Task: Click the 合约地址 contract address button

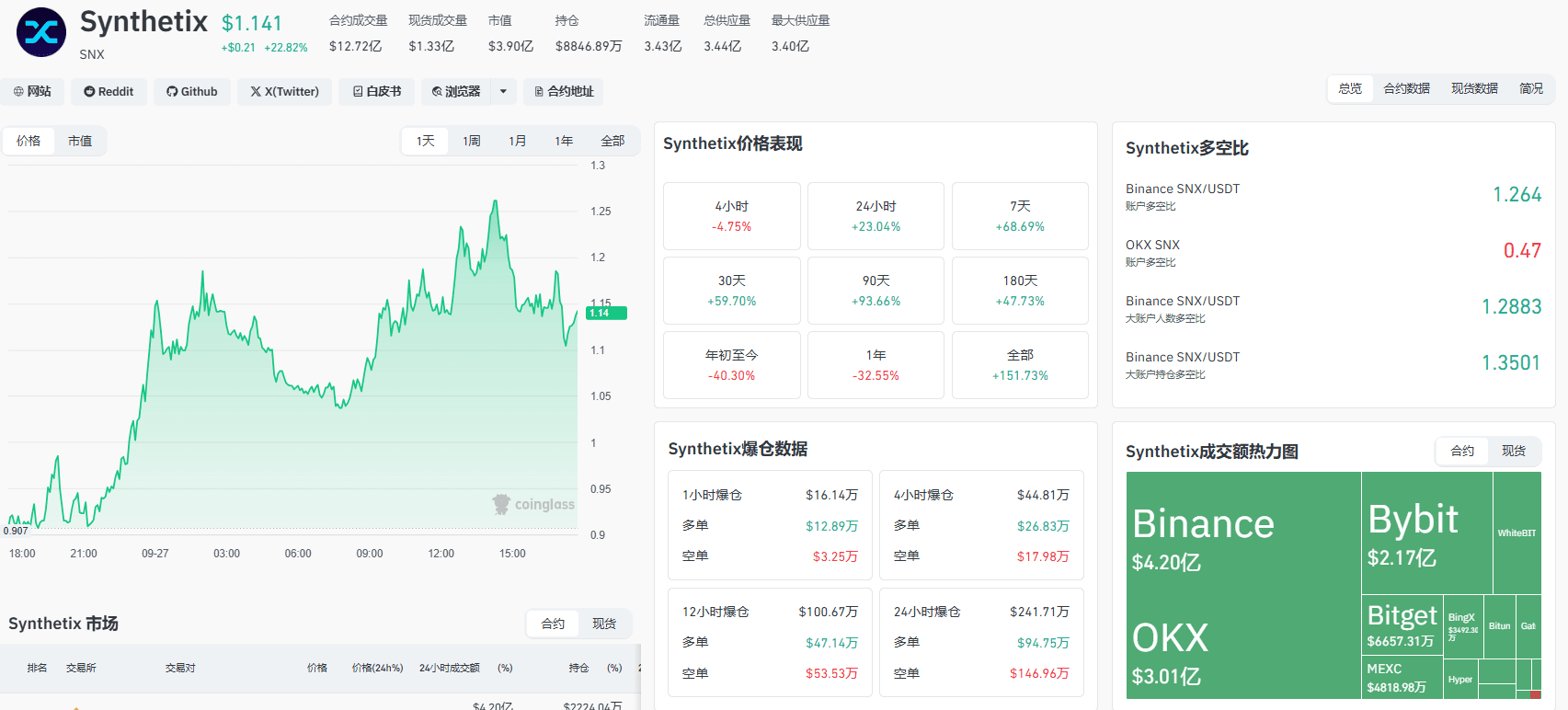Action: (x=564, y=91)
